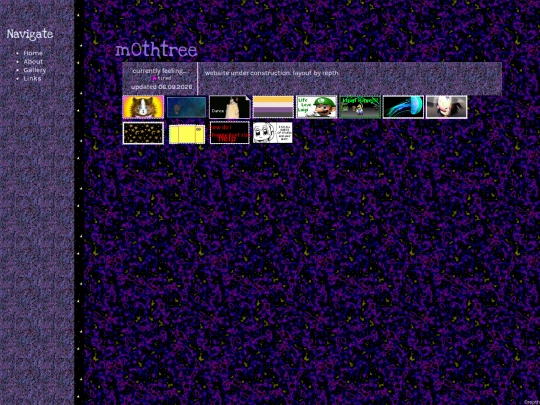Click the pink tired mood icon
Image resolution: width=540 pixels, height=405 pixels.
click(155, 79)
